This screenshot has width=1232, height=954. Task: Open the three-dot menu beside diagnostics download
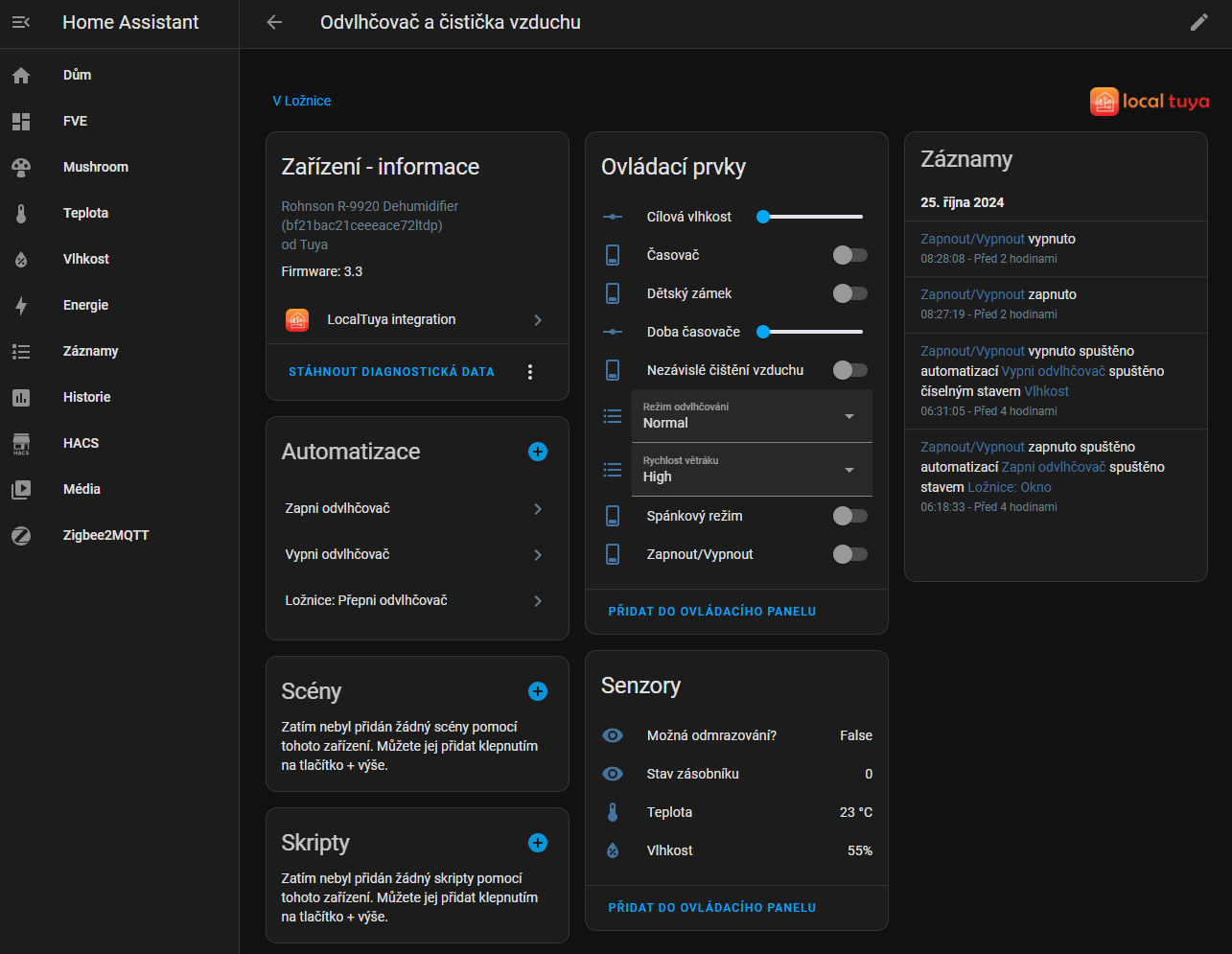(530, 372)
